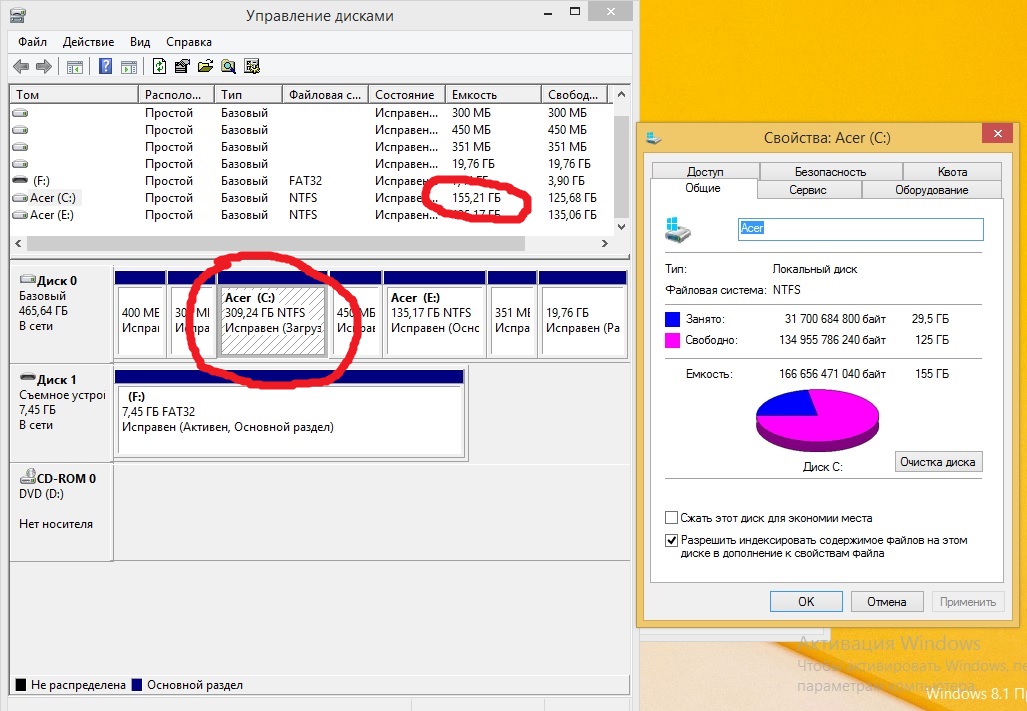Uncheck allow indexing files checkbox
This screenshot has height=711, width=1027.
pos(672,540)
